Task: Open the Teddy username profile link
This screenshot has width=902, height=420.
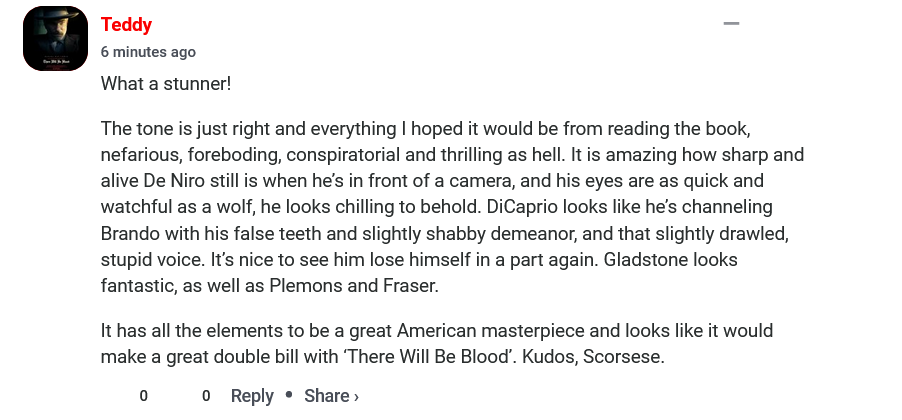Action: click(126, 24)
